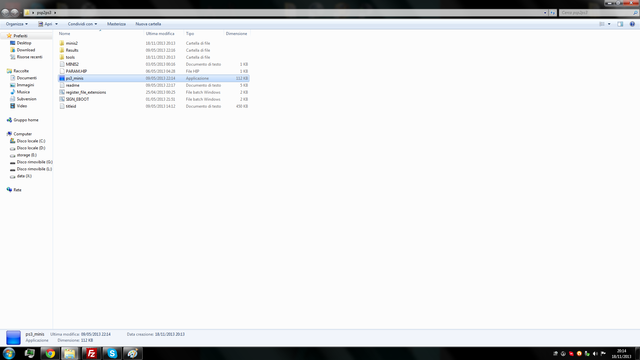Open Risorse recenti in the sidebar
Viewport: 640px width, 360px height.
click(29, 57)
